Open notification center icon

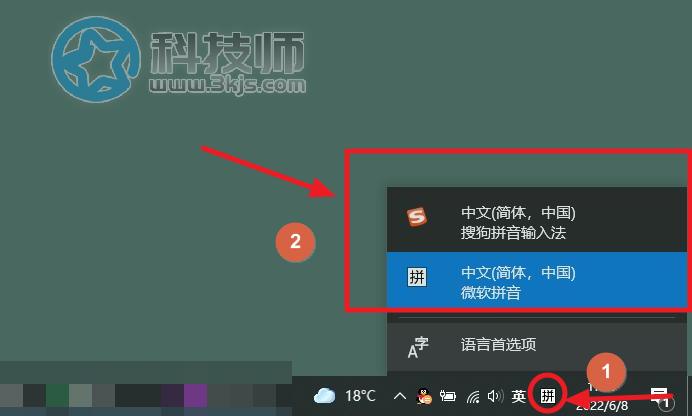click(x=660, y=397)
